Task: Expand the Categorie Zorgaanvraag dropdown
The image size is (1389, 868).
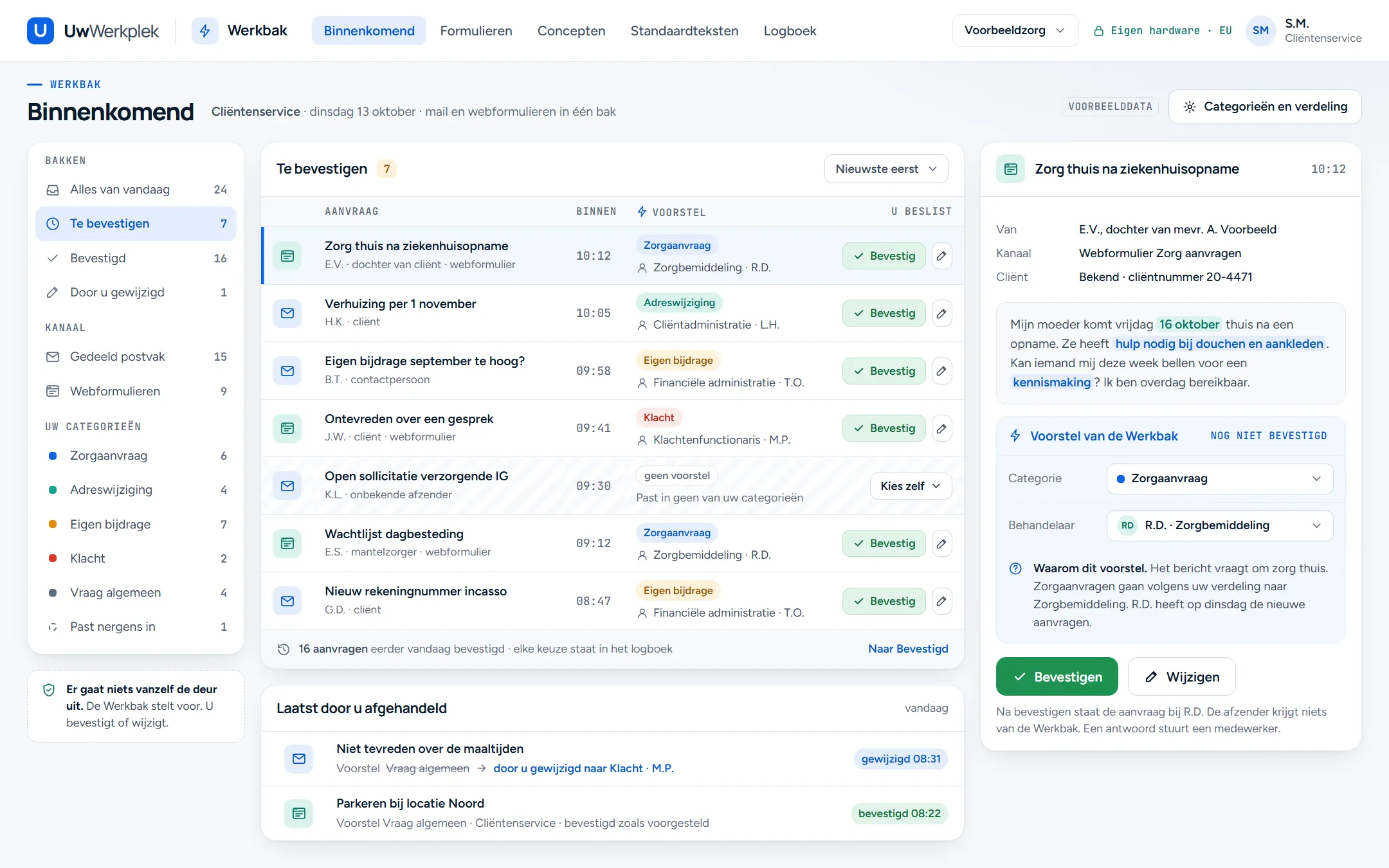Action: 1219,478
